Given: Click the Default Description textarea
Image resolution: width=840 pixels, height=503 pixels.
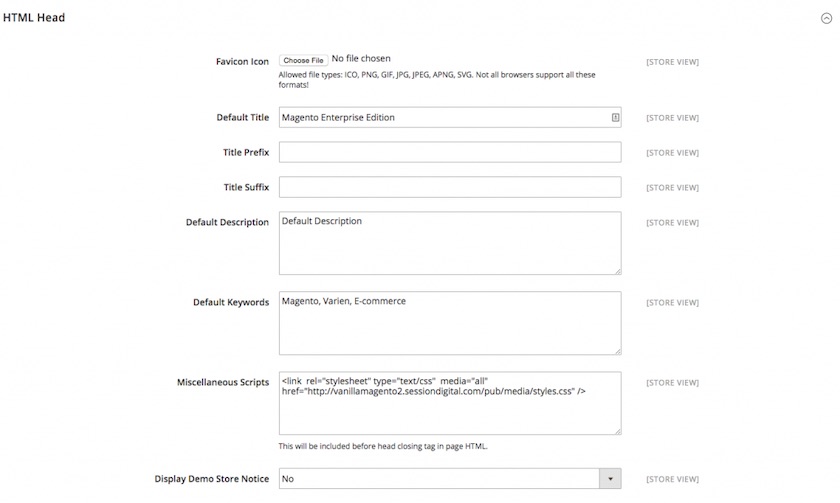Looking at the screenshot, I should 450,243.
